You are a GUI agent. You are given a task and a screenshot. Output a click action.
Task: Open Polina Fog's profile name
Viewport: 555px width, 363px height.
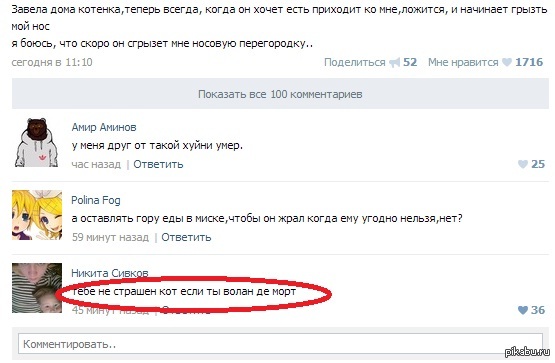[x=96, y=200]
